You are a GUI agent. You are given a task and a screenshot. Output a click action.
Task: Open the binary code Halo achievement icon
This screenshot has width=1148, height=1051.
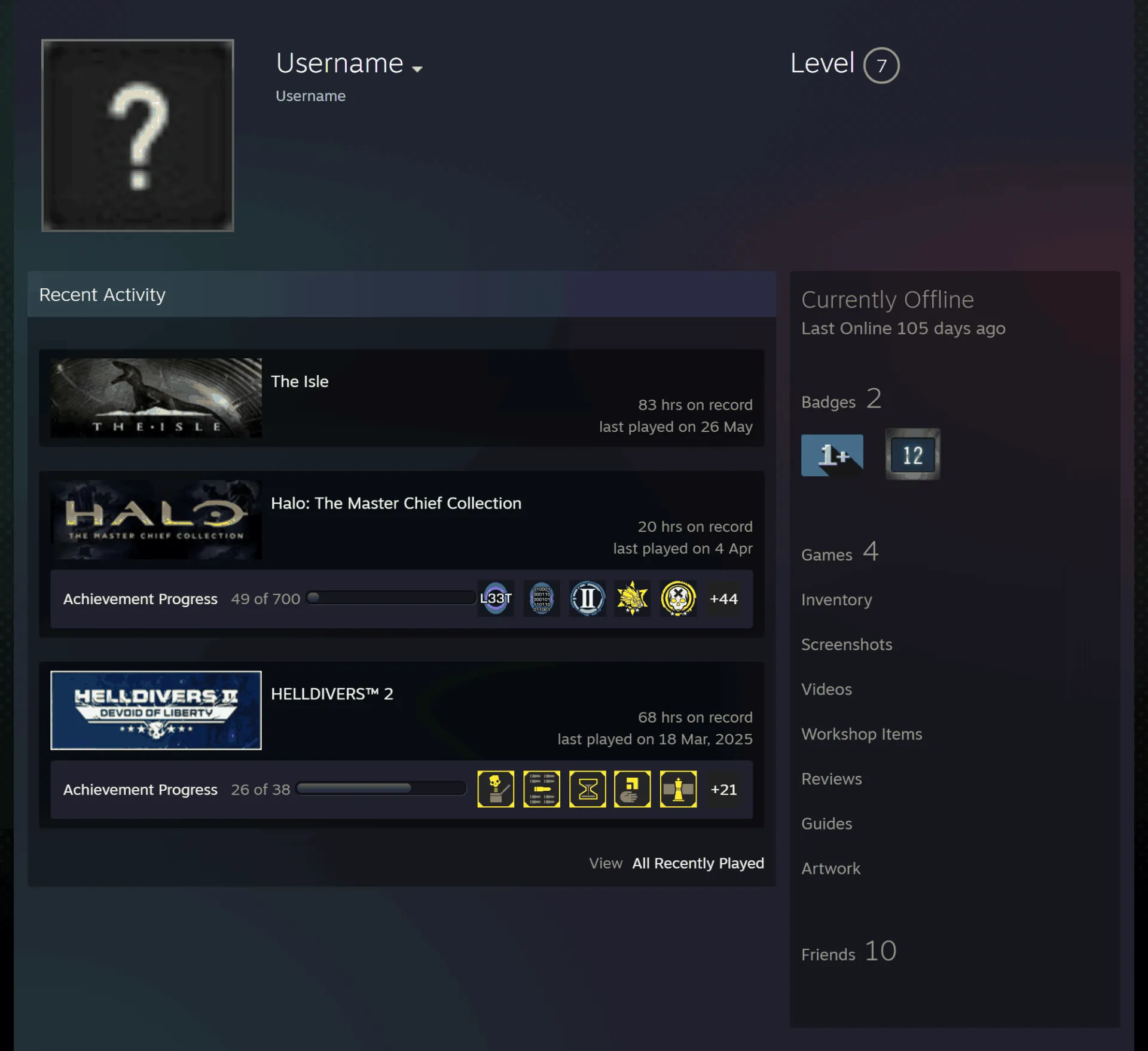pos(542,598)
